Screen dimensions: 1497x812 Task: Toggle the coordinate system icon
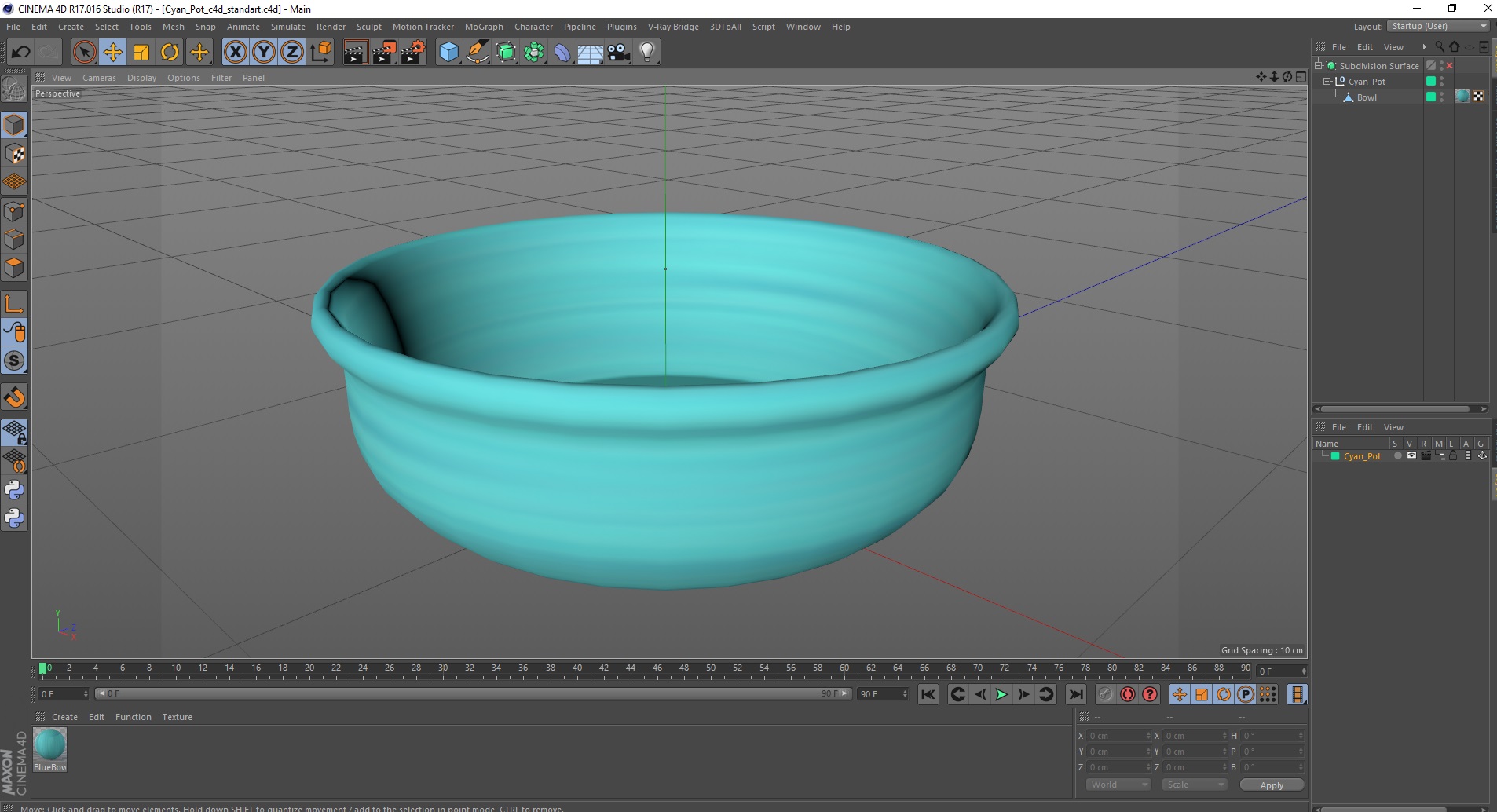tap(321, 53)
